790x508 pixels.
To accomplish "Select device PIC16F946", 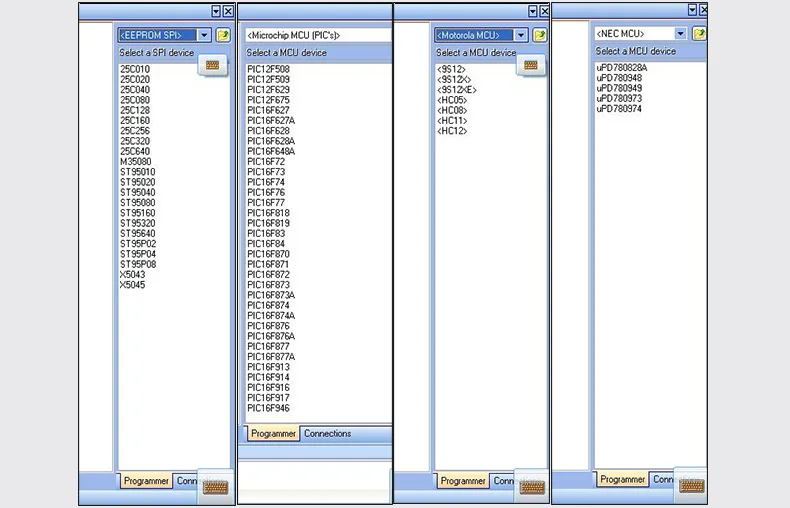I will coord(269,408).
